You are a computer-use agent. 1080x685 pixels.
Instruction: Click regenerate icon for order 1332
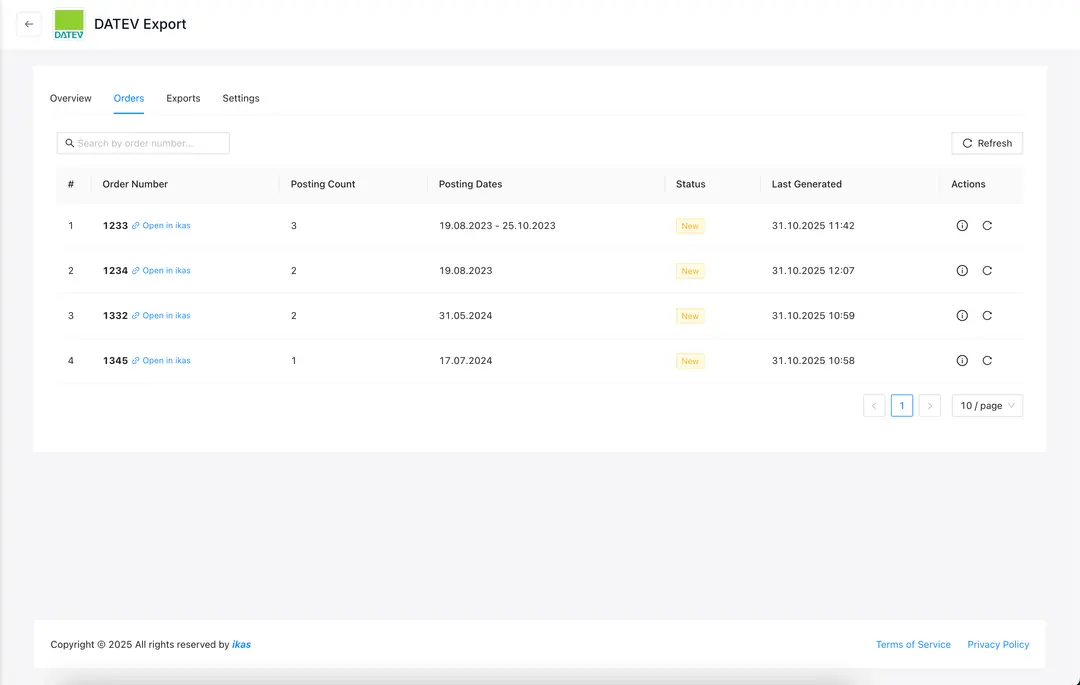987,316
